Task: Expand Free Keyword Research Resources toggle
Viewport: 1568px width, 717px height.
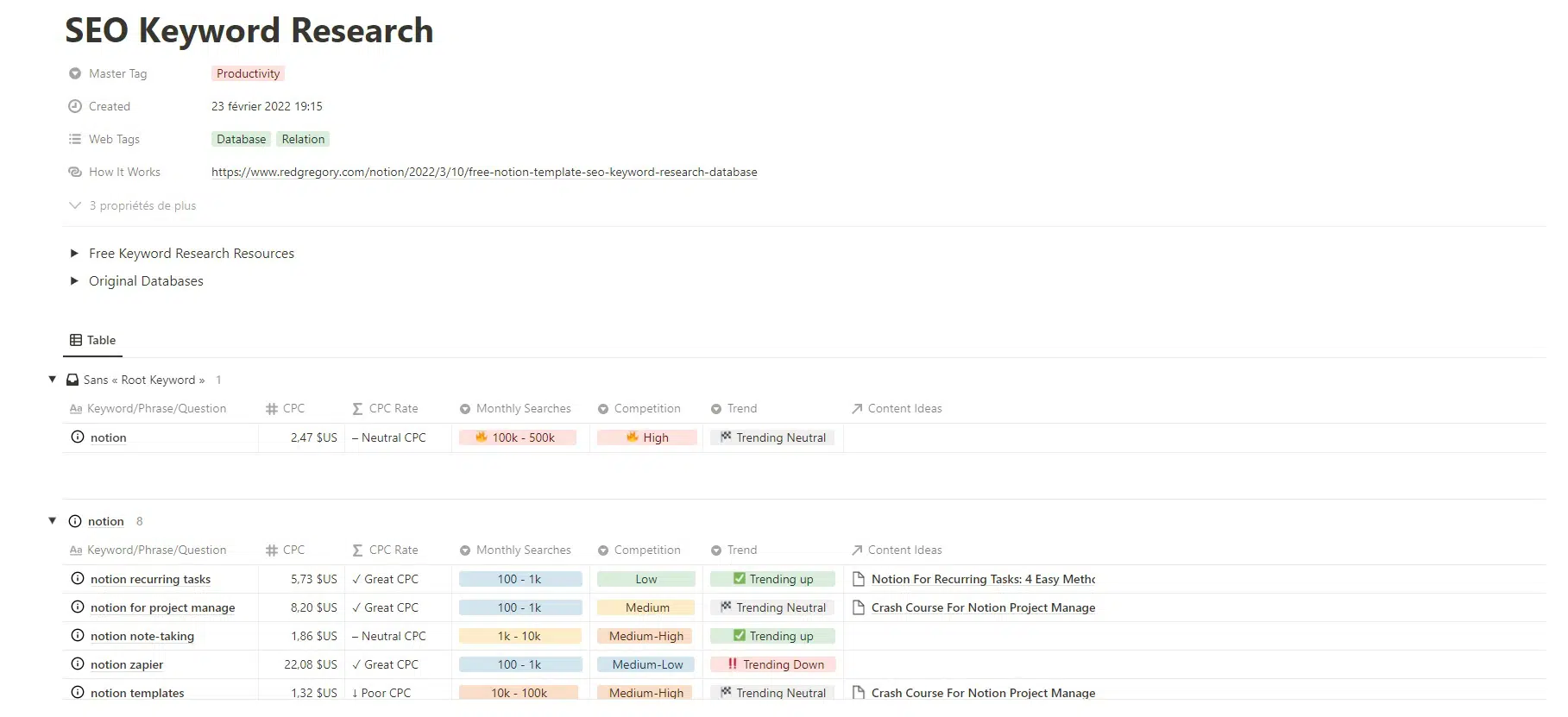Action: point(74,254)
